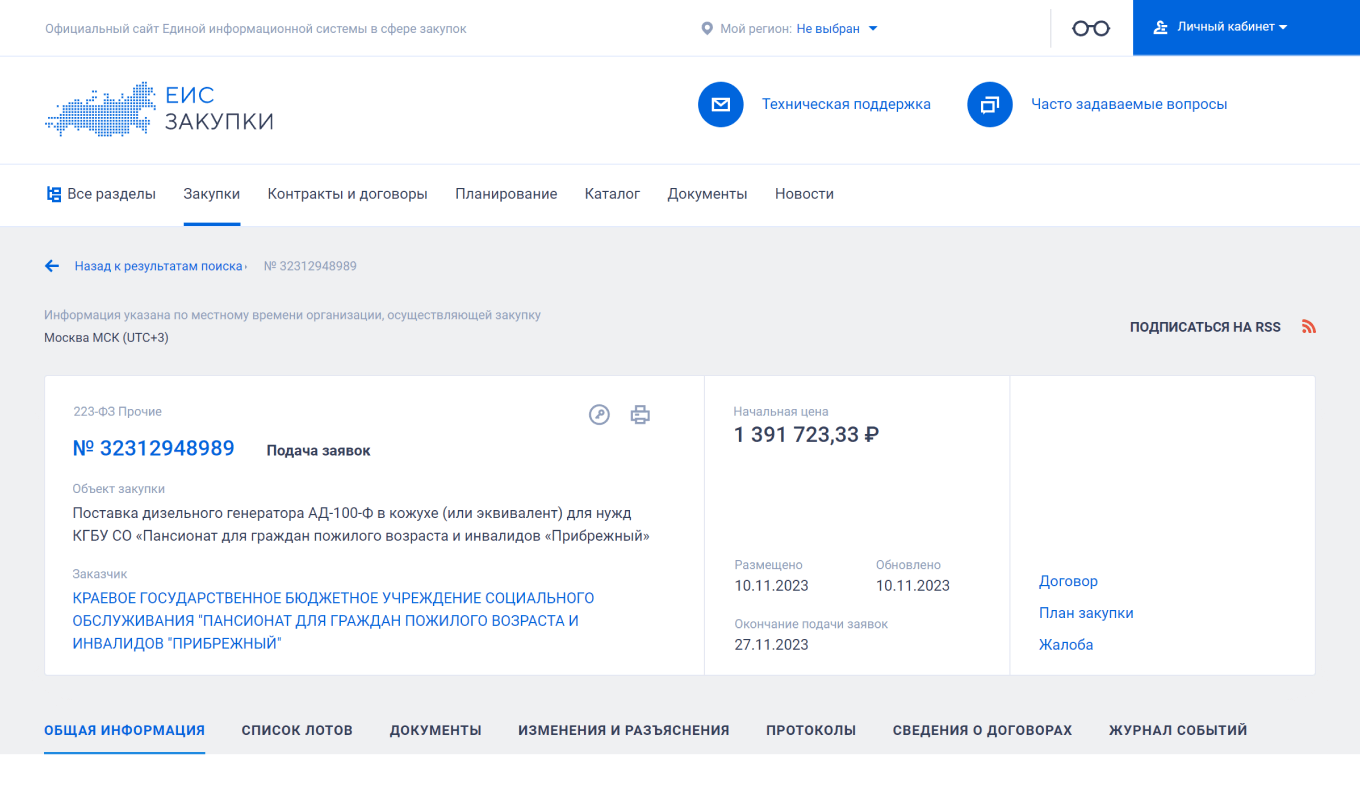Click the RSS feed icon
Viewport: 1360px width, 801px height.
[1309, 326]
